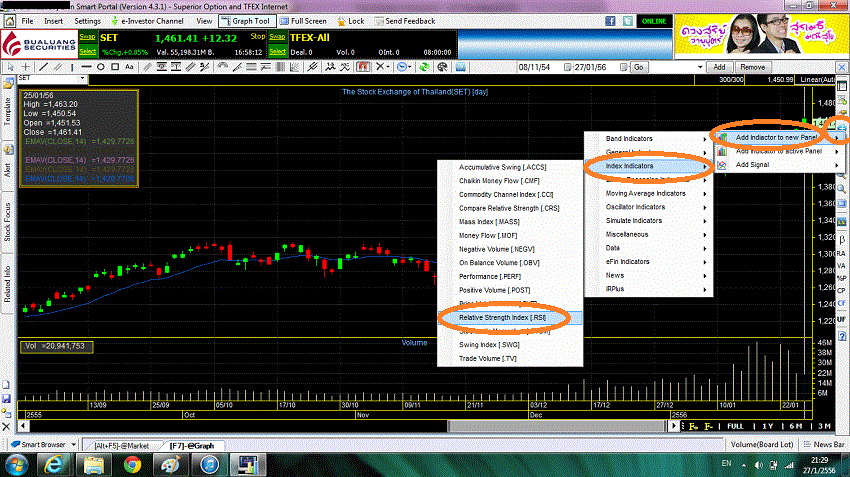
Task: Set chart range to 1Y
Action: [768, 427]
